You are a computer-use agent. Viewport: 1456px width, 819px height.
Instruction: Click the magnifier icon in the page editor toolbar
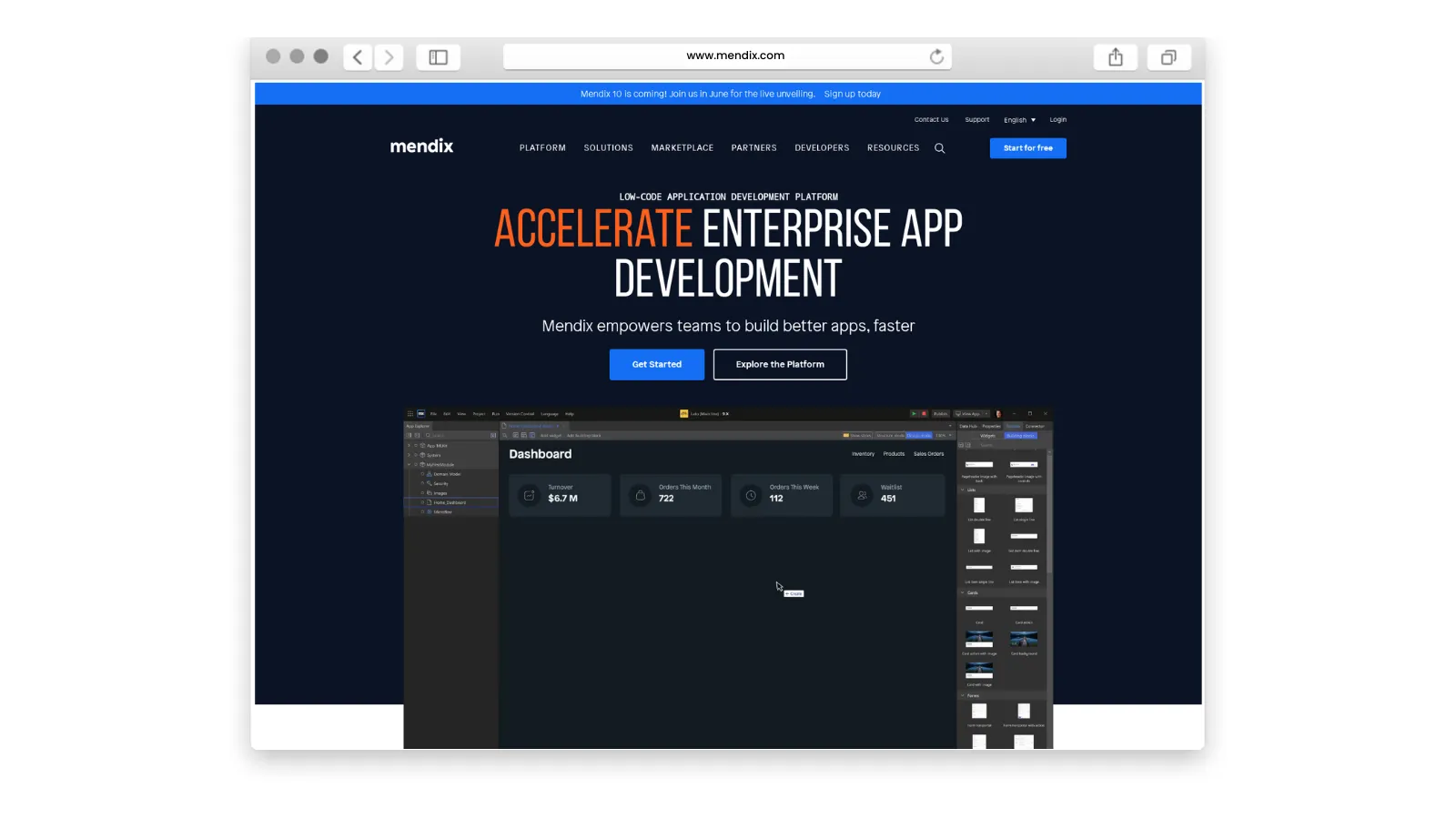(505, 435)
